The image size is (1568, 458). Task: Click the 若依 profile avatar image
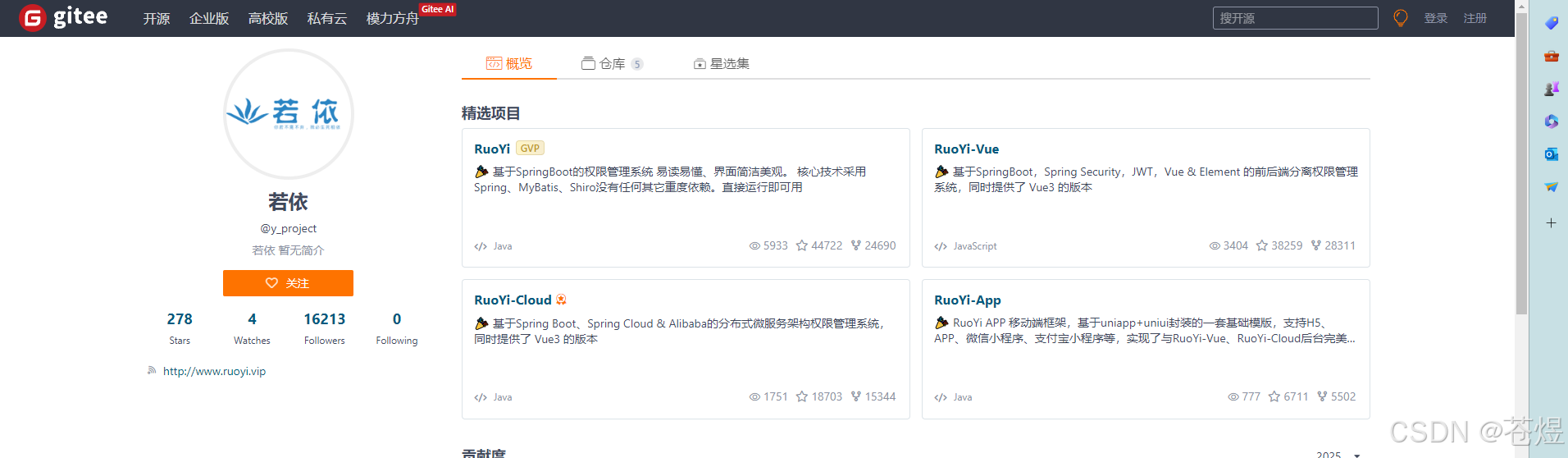point(289,114)
